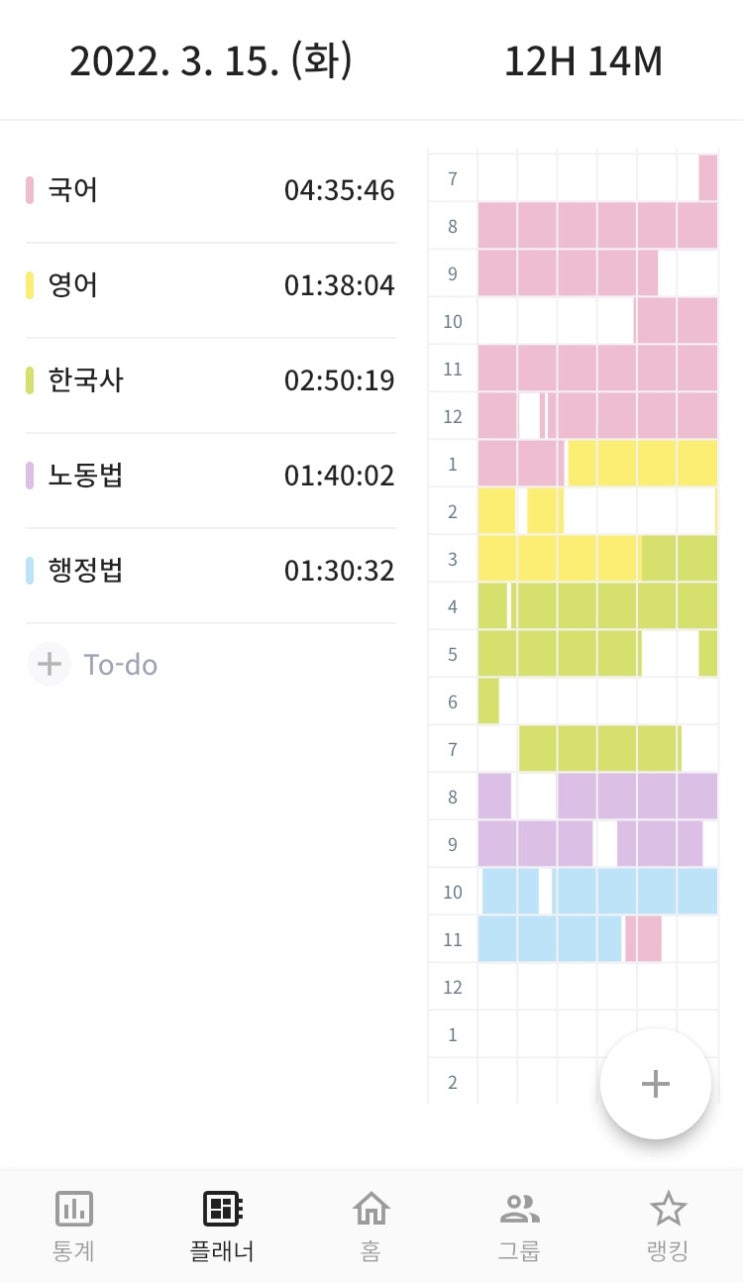Go to 홈 house icon
This screenshot has height=1282, width=743.
(371, 1210)
